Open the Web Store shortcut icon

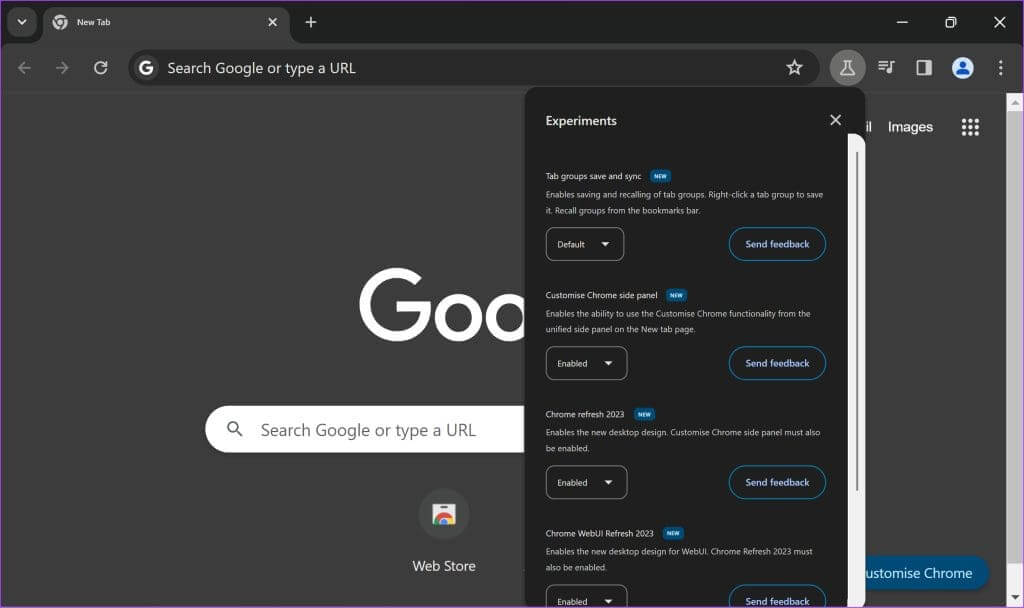pos(443,515)
